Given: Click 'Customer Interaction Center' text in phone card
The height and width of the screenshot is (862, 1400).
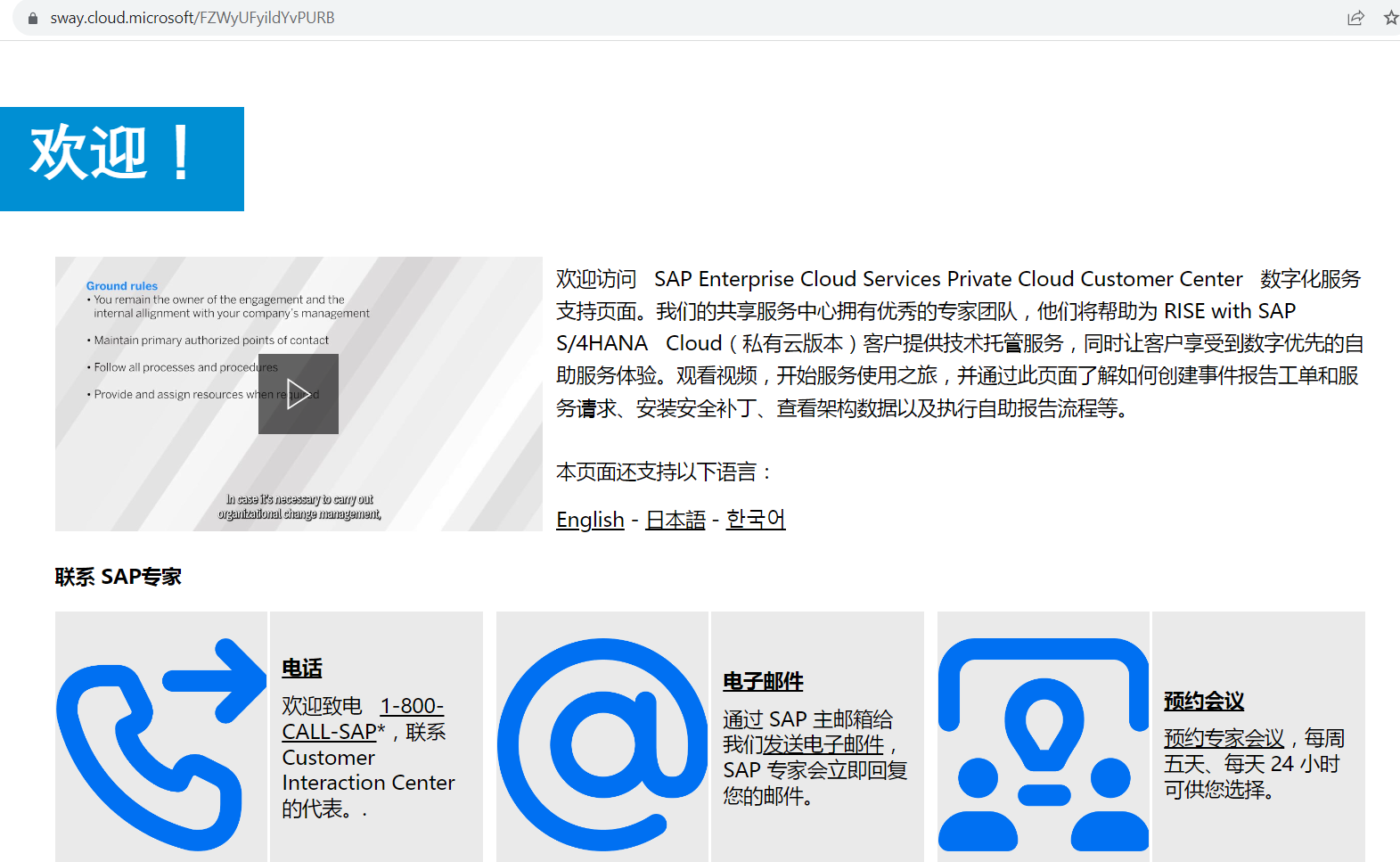Looking at the screenshot, I should [368, 770].
